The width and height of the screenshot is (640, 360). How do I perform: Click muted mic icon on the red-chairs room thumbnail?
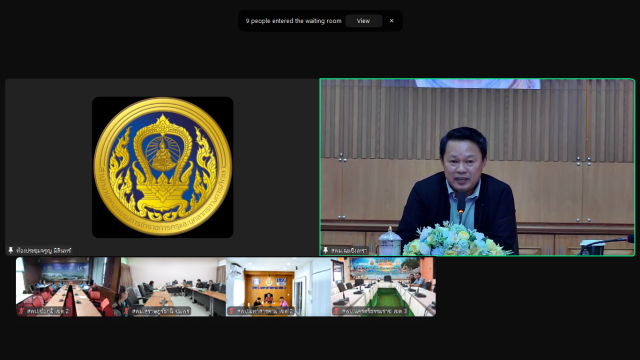[x=22, y=311]
